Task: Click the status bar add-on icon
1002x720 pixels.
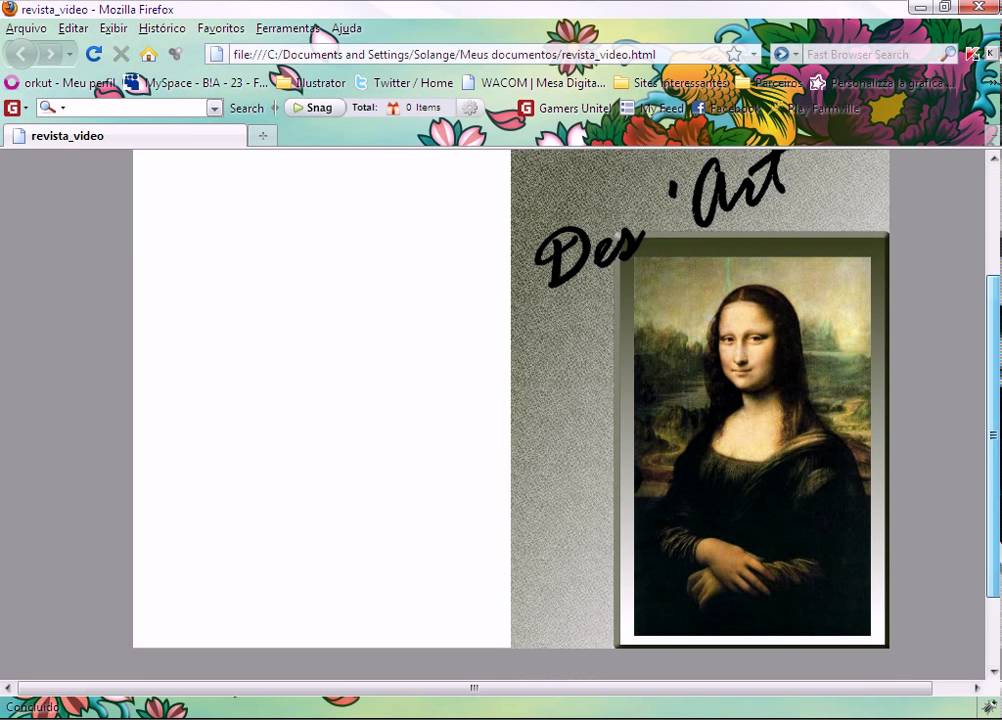Action: pyautogui.click(x=990, y=707)
